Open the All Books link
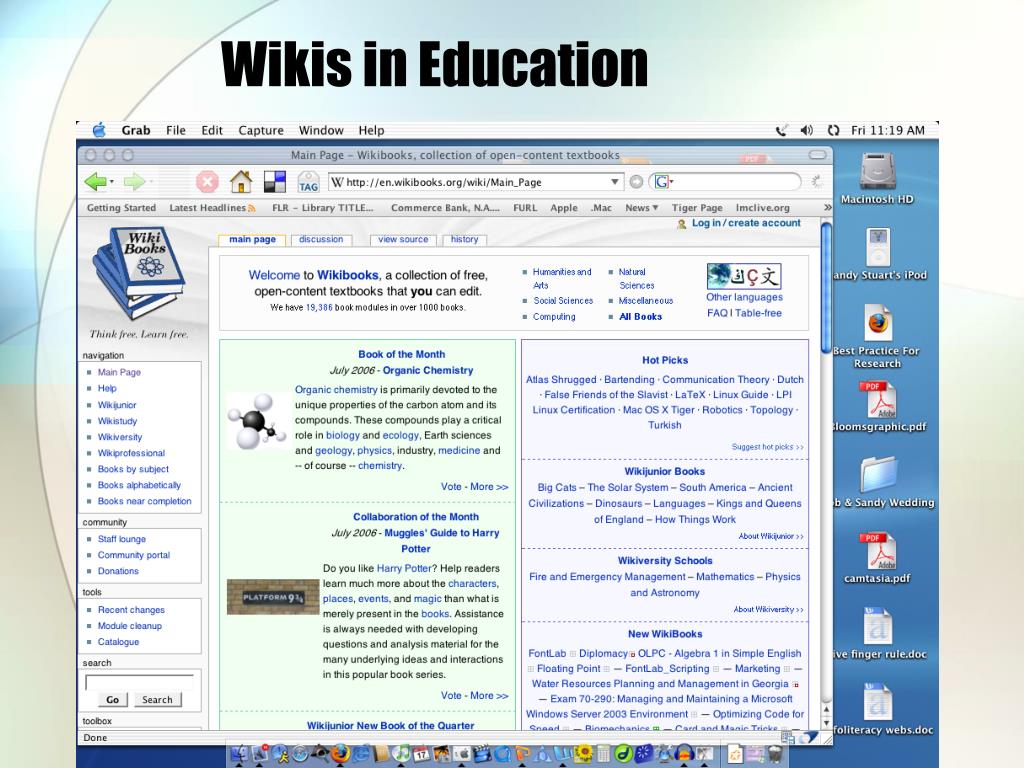This screenshot has width=1024, height=768. [x=640, y=317]
